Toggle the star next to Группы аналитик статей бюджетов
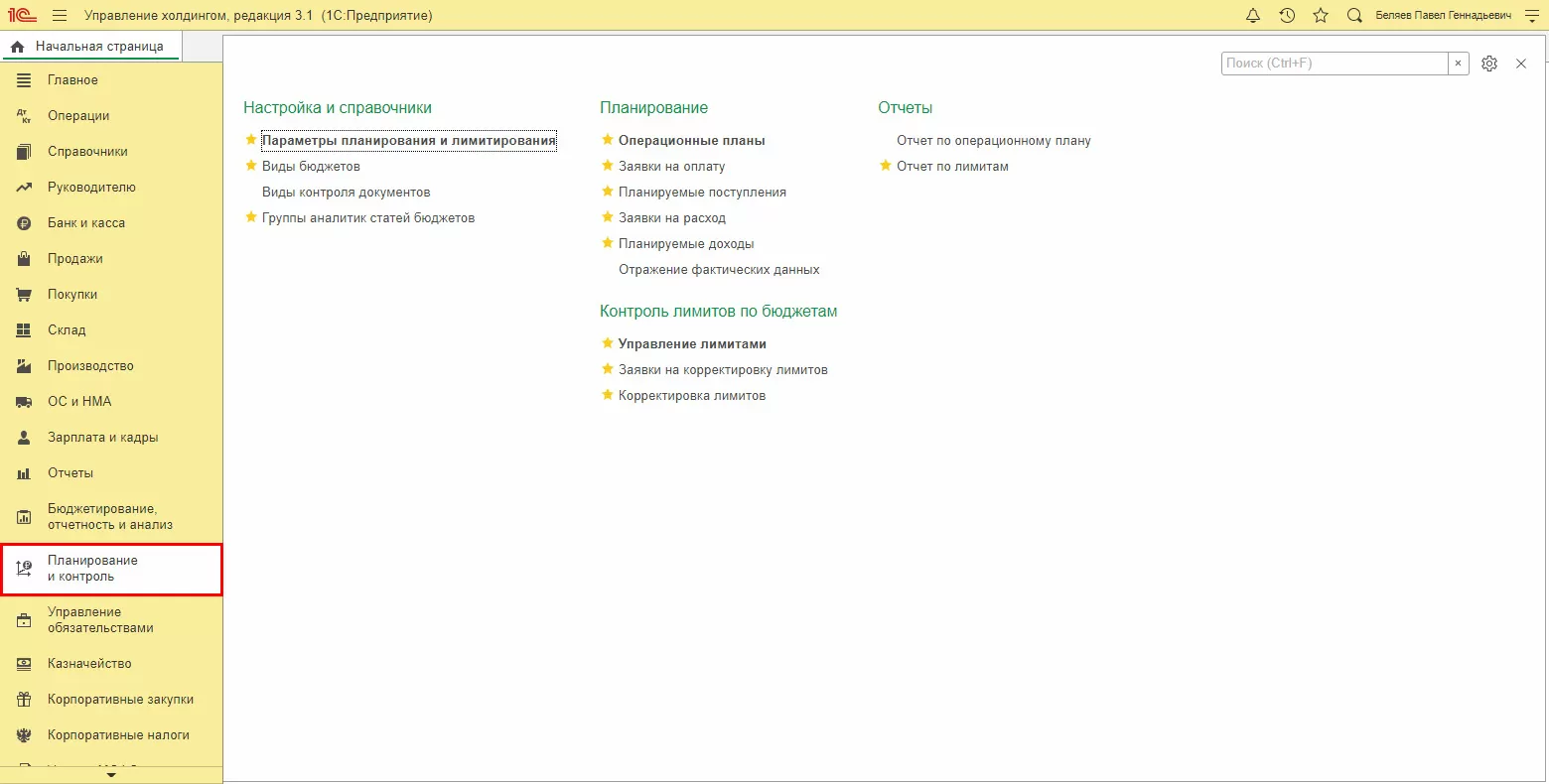This screenshot has height=784, width=1549. click(x=251, y=217)
